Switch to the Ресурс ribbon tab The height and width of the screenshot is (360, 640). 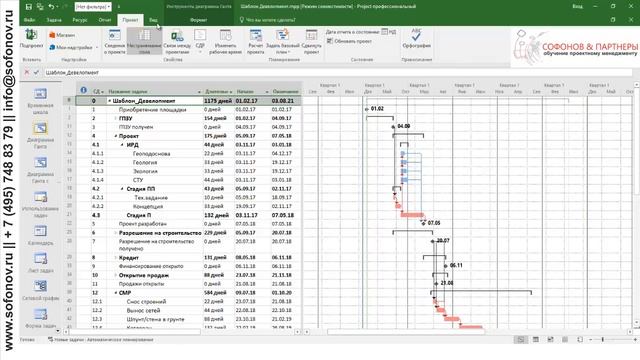point(80,20)
